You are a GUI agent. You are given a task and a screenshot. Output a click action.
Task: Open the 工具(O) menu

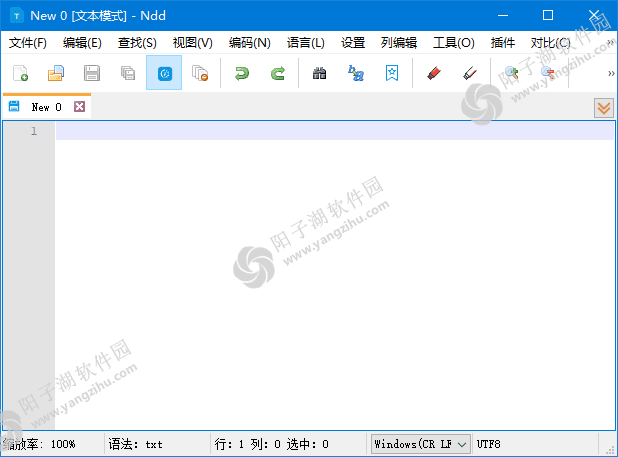pos(454,43)
